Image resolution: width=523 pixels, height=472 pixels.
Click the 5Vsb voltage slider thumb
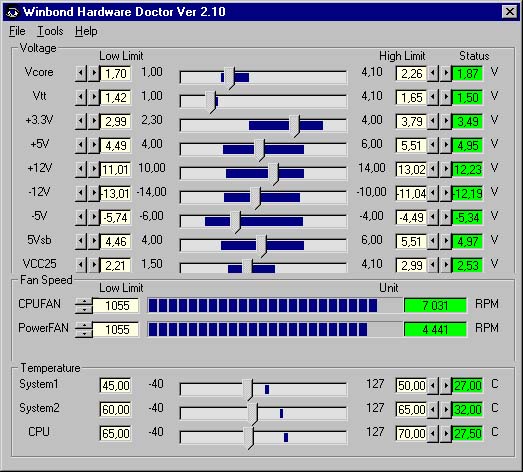click(262, 246)
